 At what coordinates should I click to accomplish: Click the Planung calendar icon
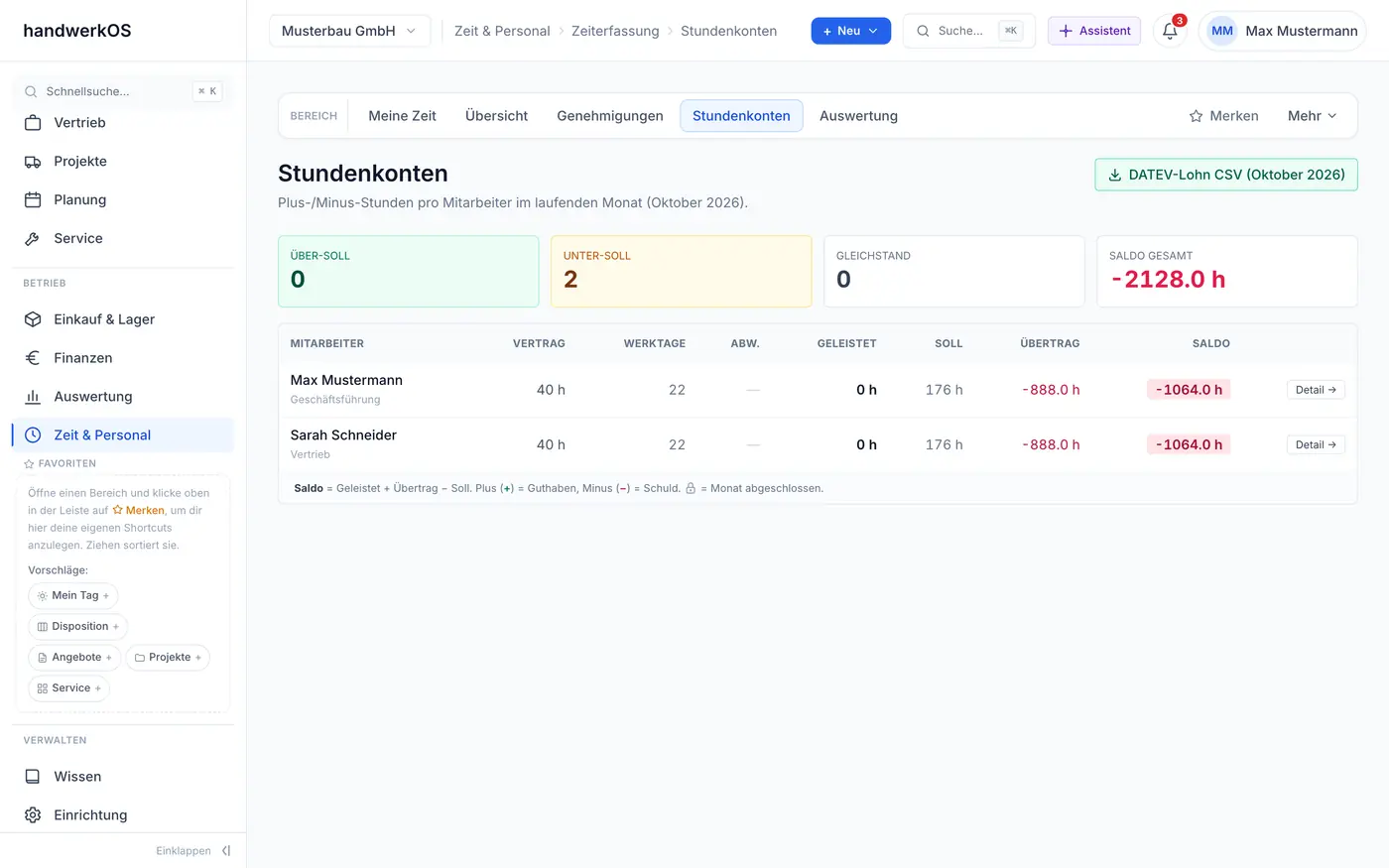[33, 199]
